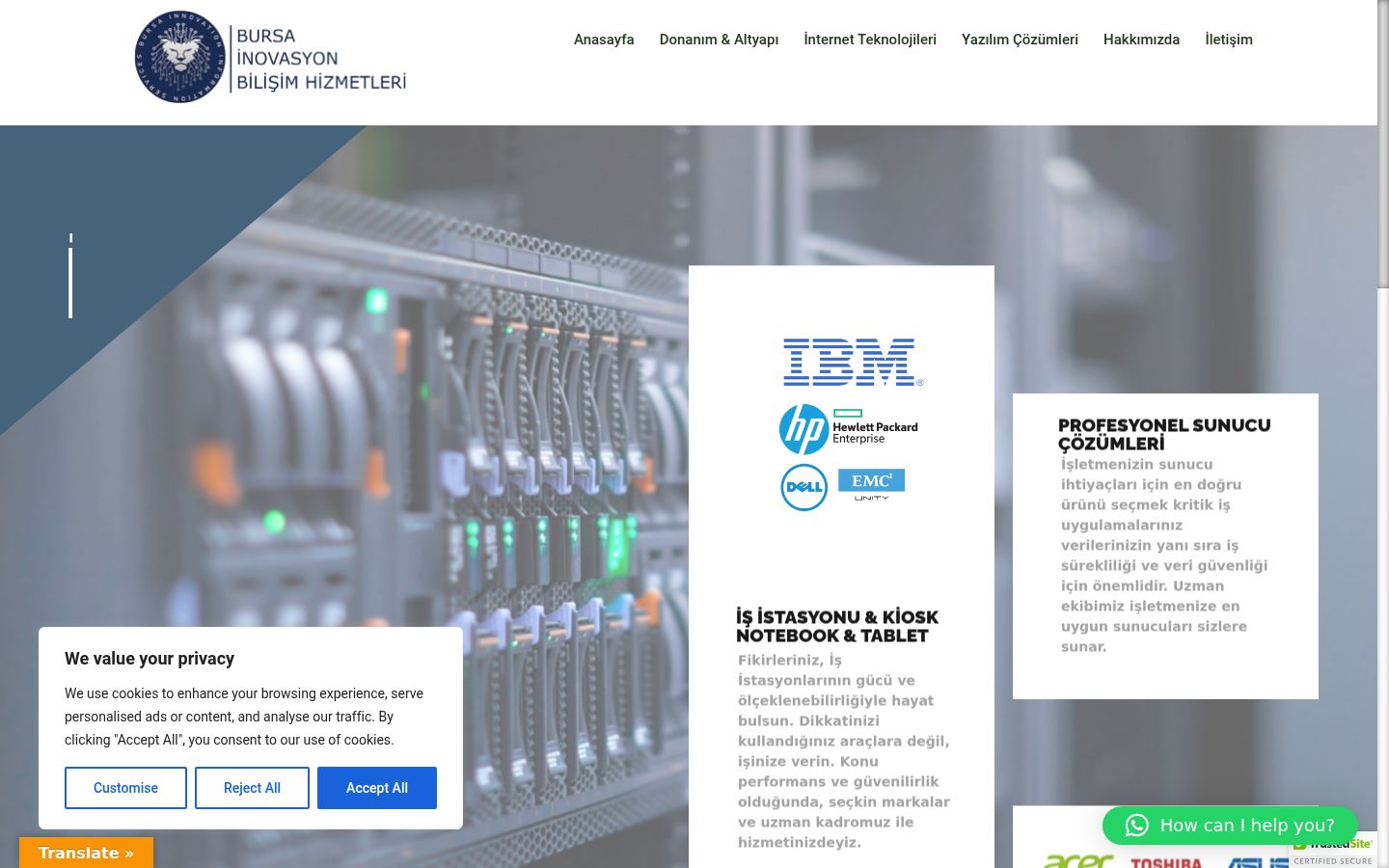
Task: Click the server solutions description paragraph
Action: click(1164, 556)
